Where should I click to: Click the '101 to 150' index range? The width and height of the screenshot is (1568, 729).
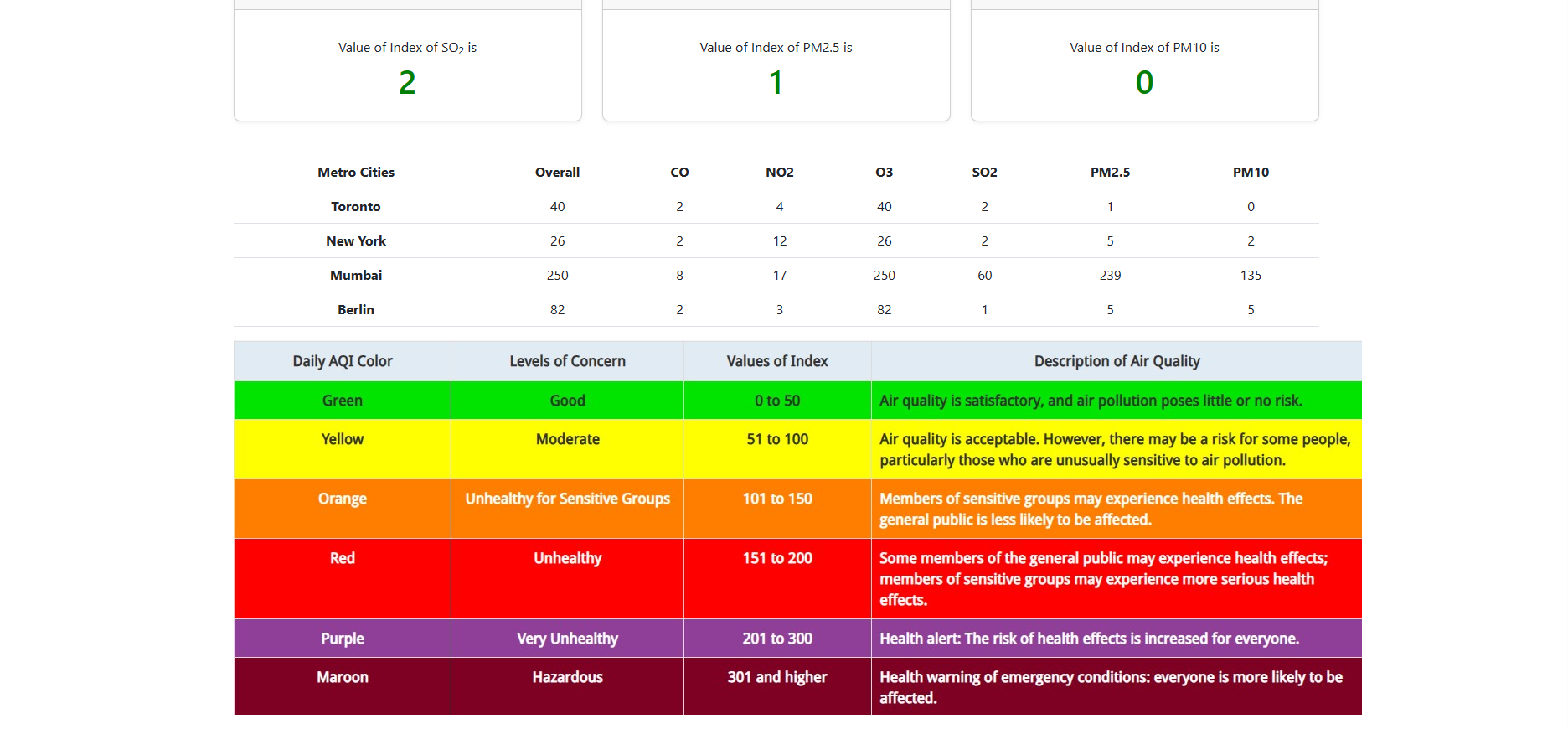pyautogui.click(x=777, y=509)
